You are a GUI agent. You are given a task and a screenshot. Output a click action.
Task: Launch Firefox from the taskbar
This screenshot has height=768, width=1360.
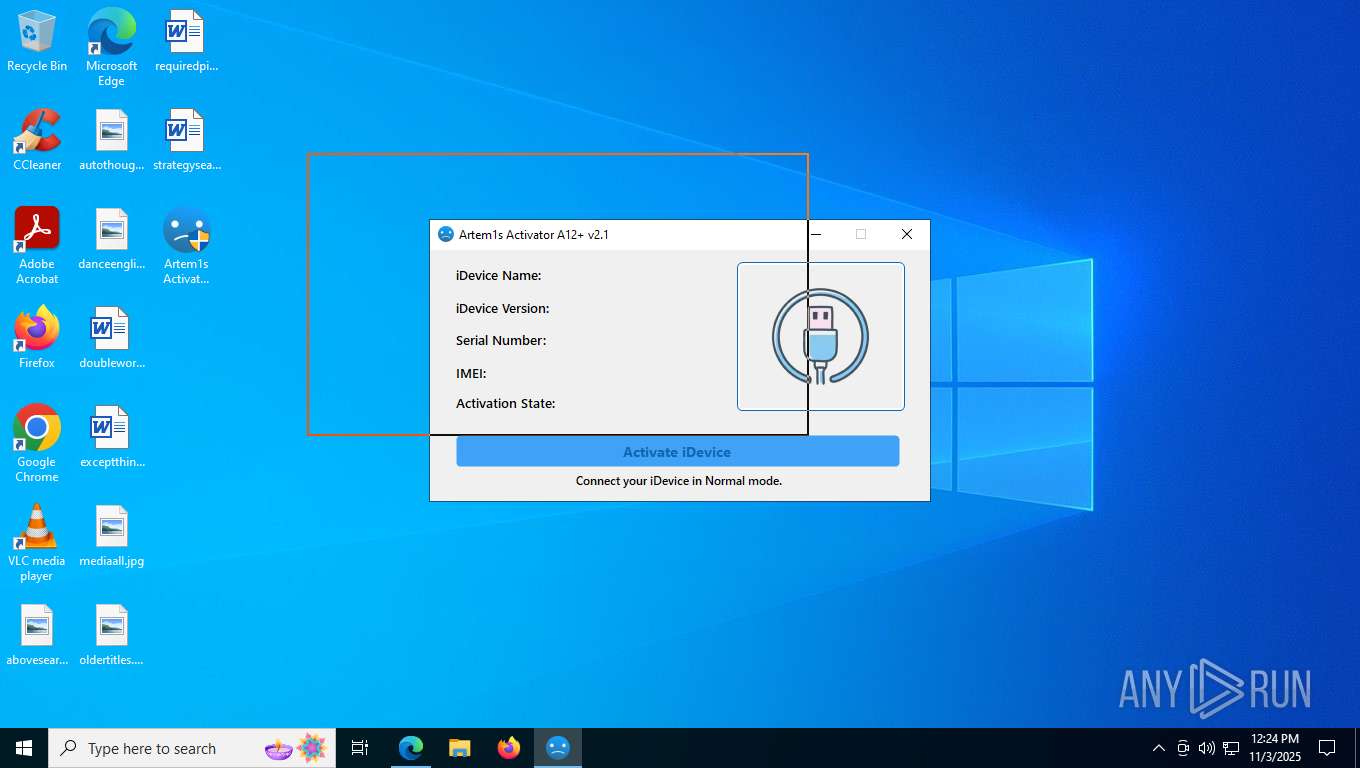509,748
